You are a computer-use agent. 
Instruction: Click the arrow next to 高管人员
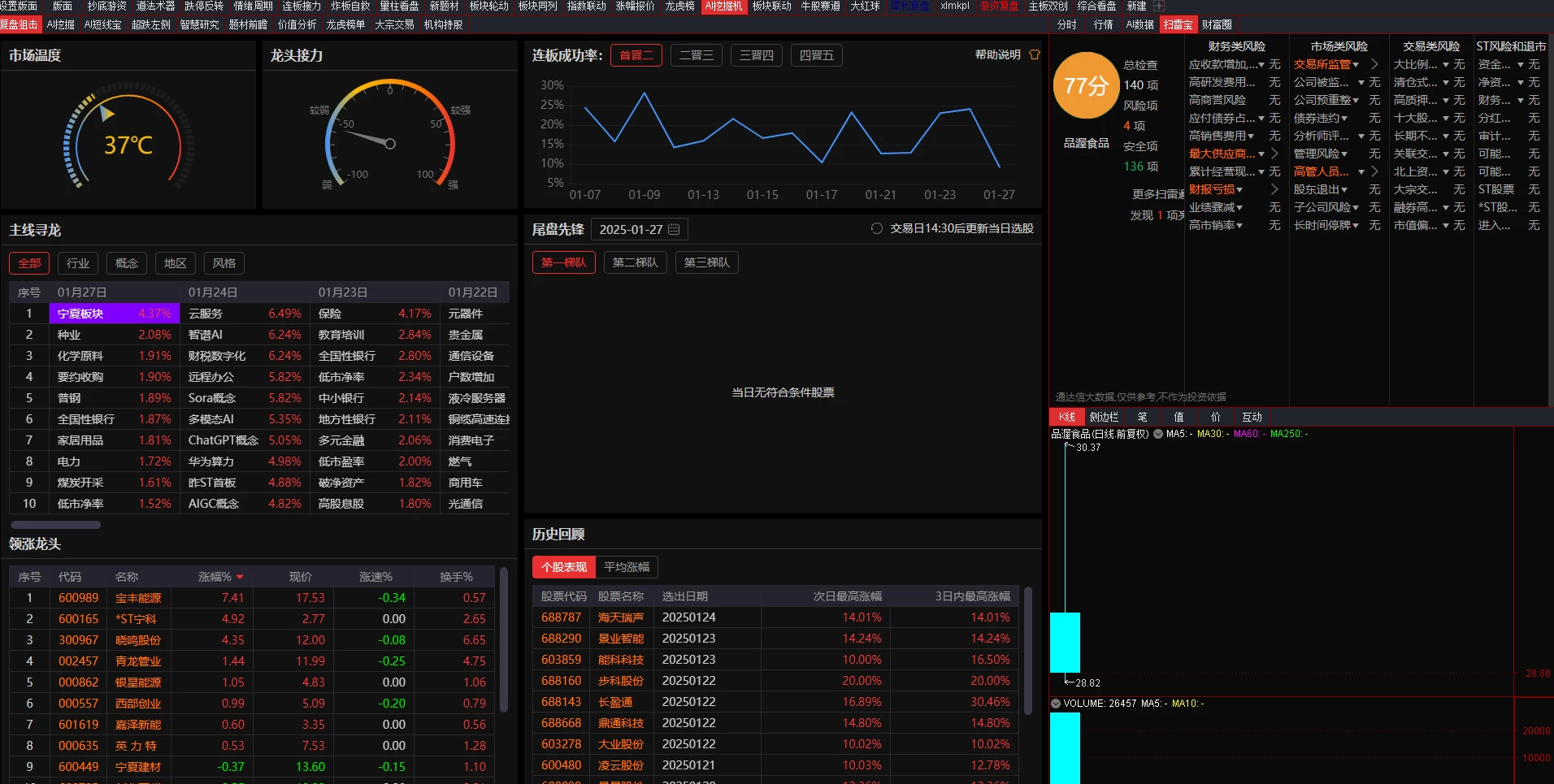click(x=1374, y=171)
